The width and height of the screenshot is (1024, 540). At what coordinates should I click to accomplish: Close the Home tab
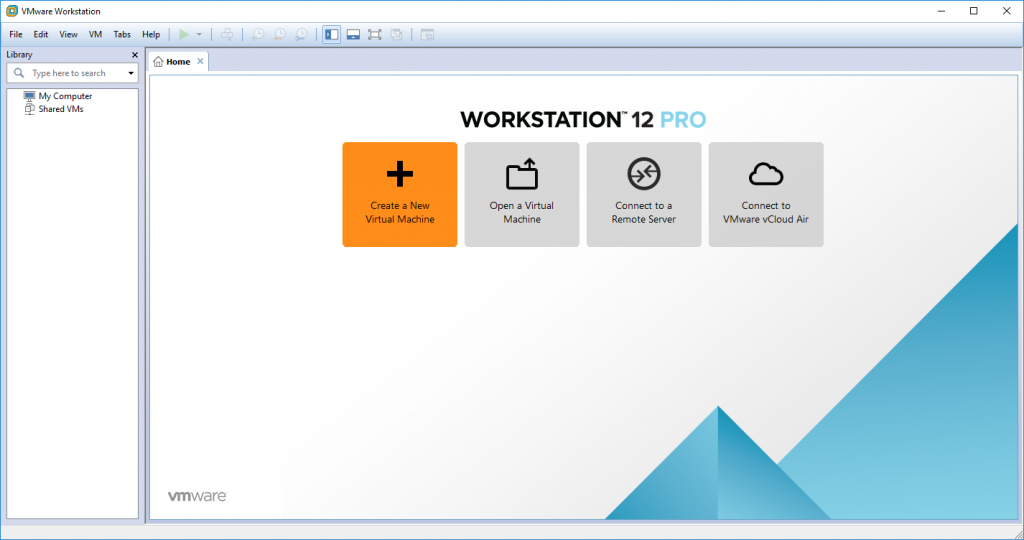200,61
